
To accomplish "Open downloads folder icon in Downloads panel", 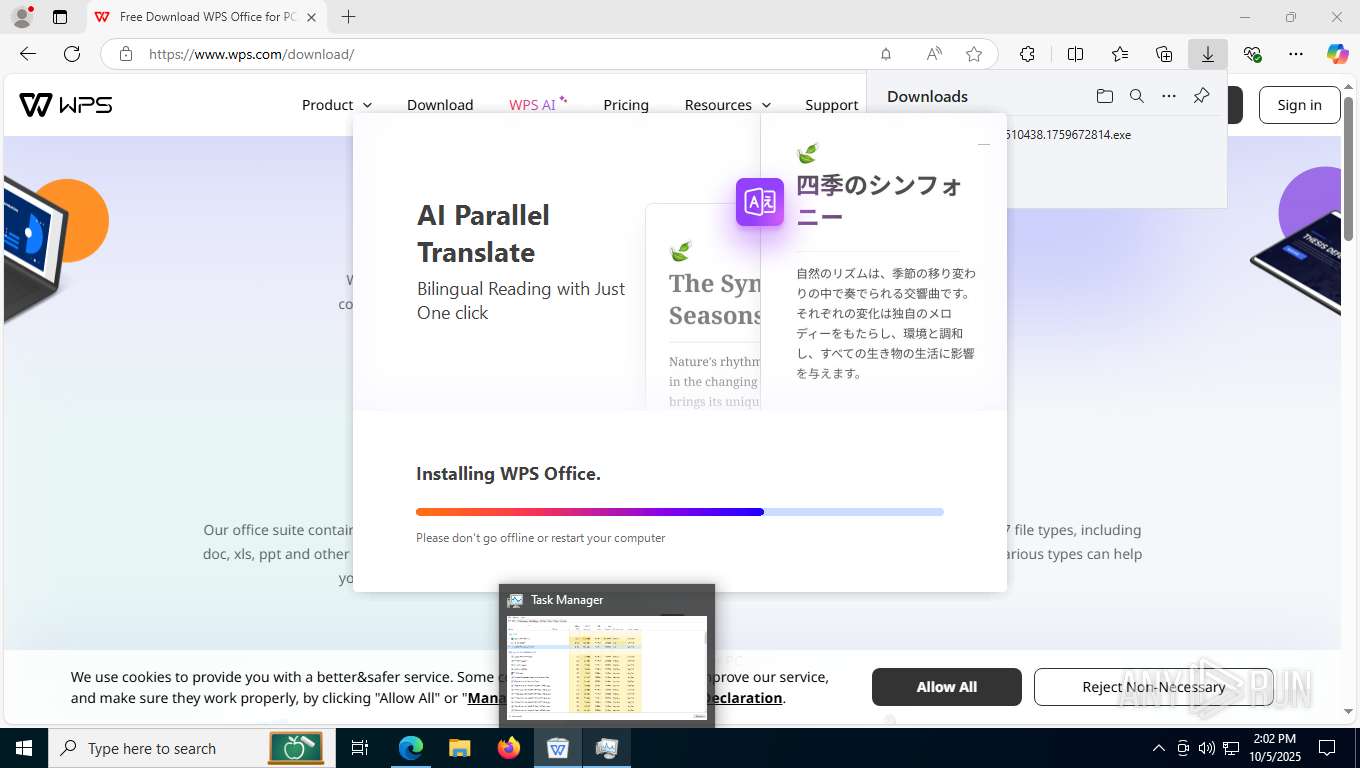I will pyautogui.click(x=1105, y=96).
